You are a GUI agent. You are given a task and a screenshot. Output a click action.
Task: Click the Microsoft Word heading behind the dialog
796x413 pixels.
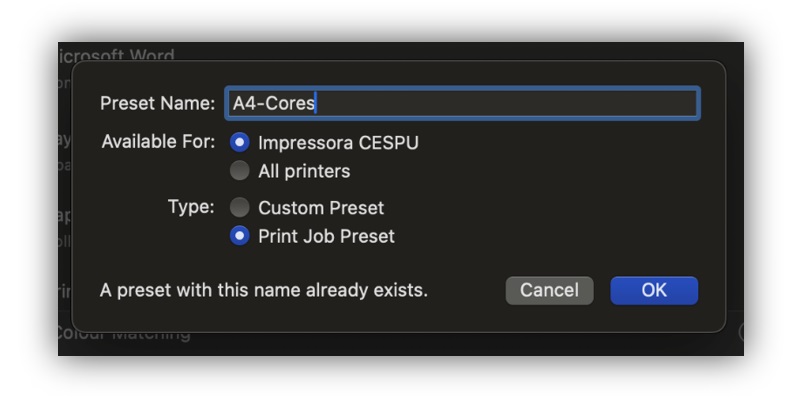(116, 53)
